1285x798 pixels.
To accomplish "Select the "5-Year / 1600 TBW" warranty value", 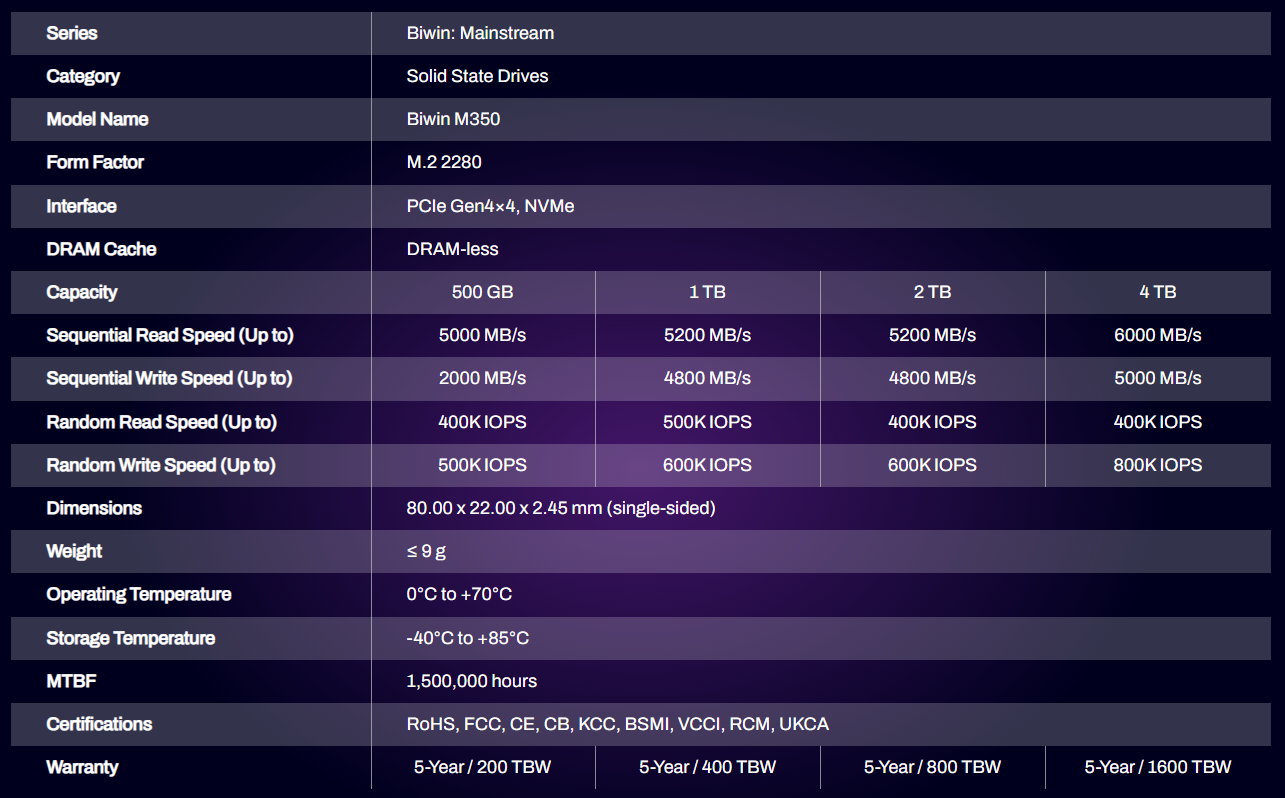I will coord(1158,767).
